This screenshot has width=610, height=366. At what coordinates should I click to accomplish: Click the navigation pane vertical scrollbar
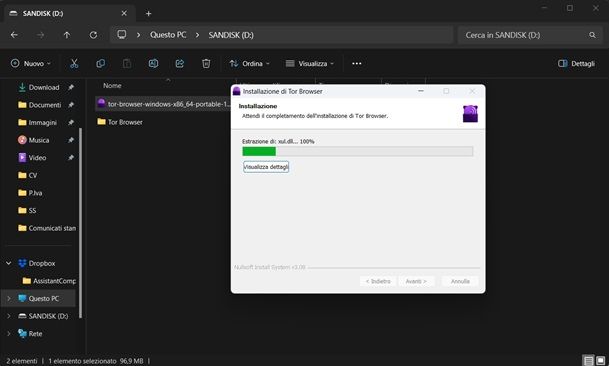[x=81, y=222]
